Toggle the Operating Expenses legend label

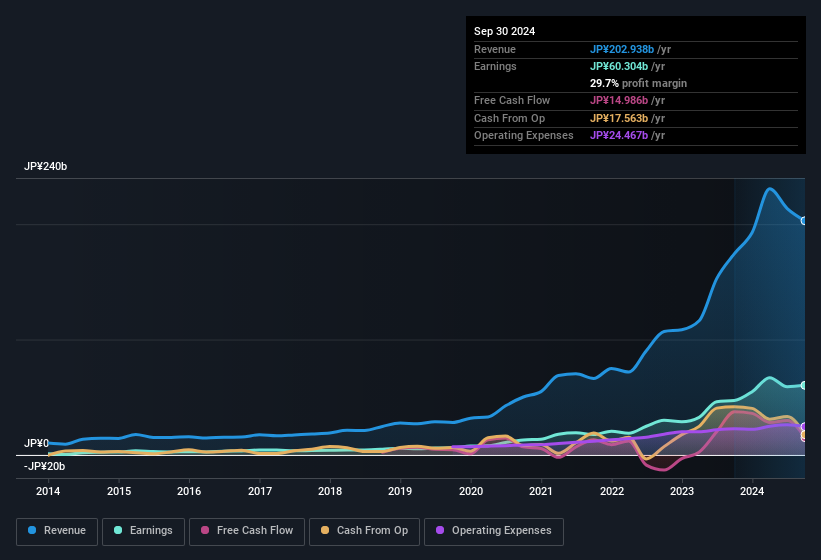(x=501, y=531)
